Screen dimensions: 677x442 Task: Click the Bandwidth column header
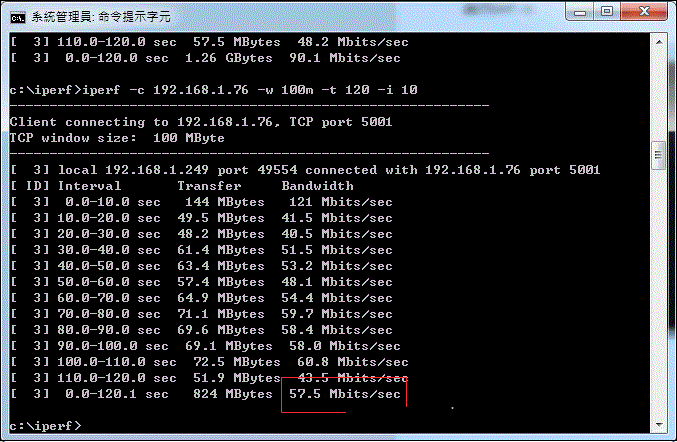[317, 186]
